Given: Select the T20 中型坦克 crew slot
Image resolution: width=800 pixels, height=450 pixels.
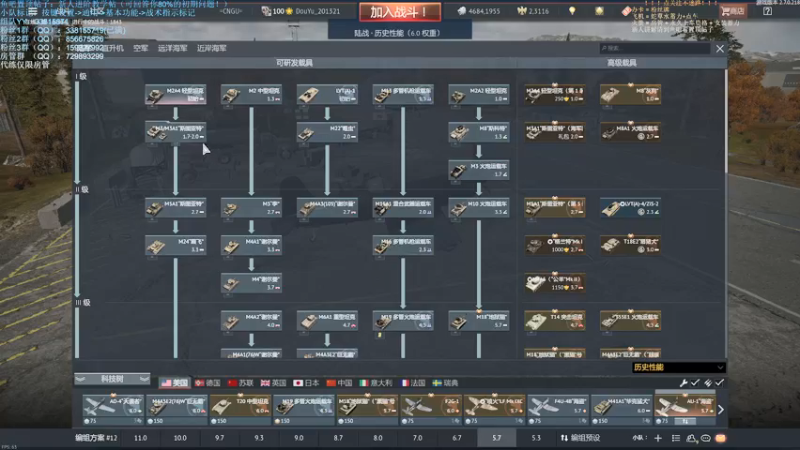Looking at the screenshot, I should coord(240,410).
